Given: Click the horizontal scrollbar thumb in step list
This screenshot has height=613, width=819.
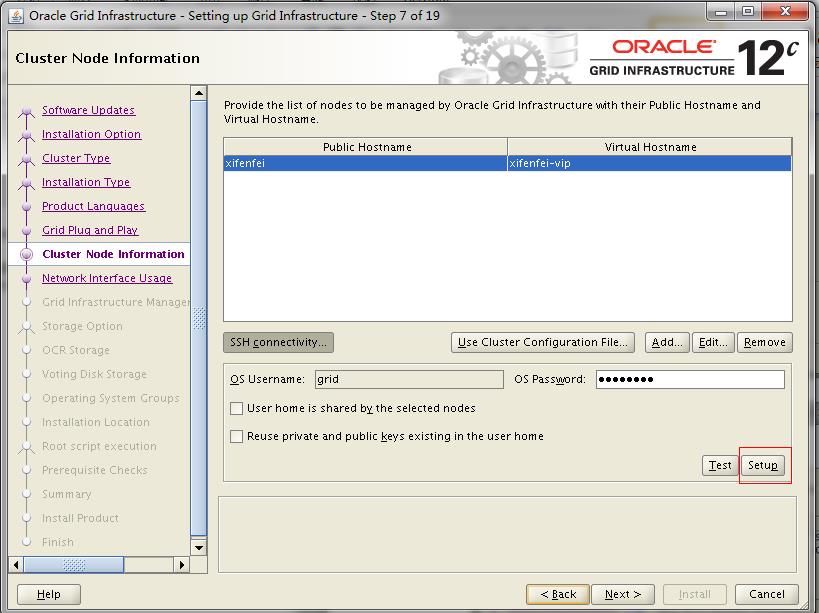Looking at the screenshot, I should coord(74,565).
